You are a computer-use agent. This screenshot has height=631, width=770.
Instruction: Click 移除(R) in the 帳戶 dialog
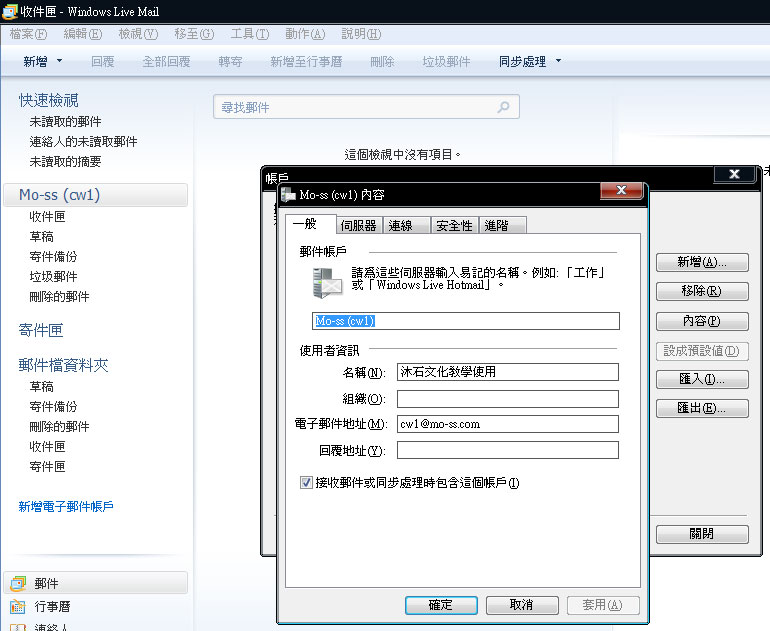point(702,291)
